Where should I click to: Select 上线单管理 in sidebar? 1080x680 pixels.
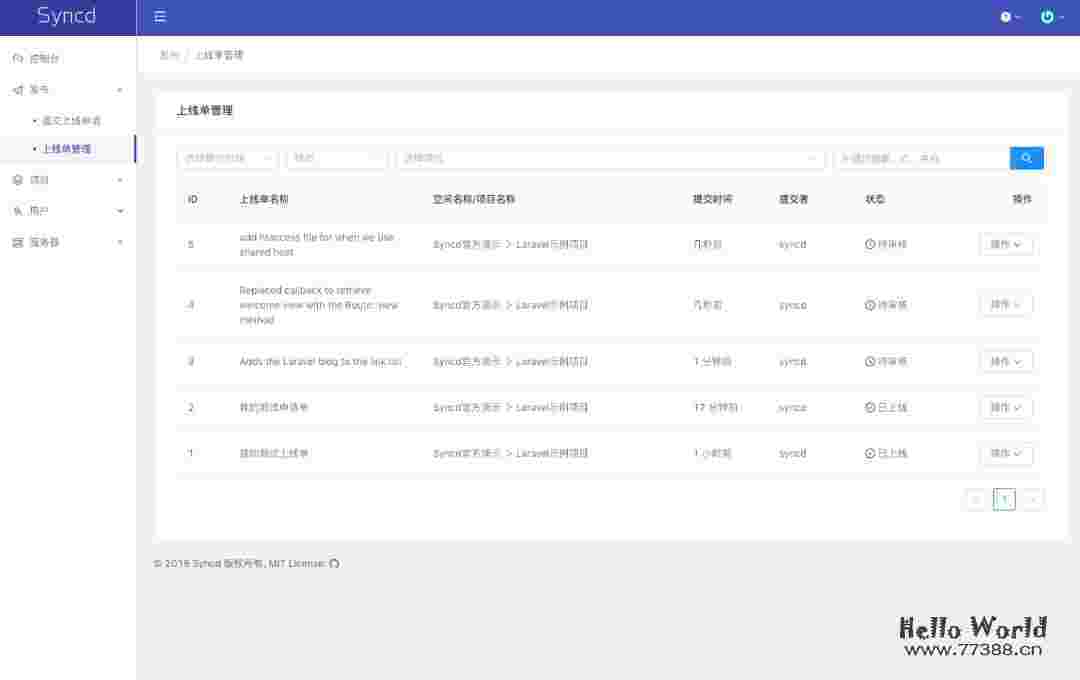pyautogui.click(x=67, y=149)
